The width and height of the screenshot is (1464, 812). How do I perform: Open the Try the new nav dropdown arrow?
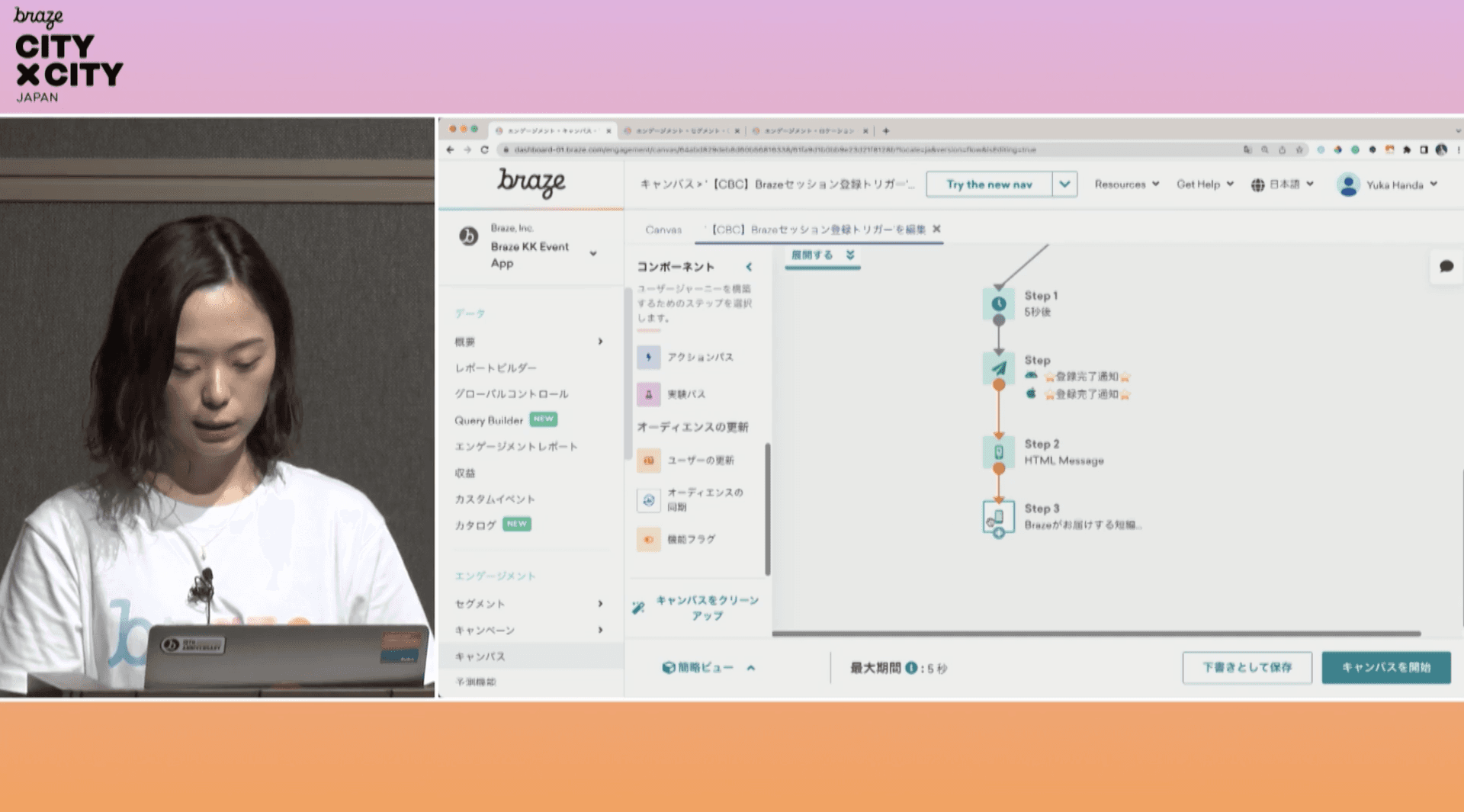tap(1064, 185)
